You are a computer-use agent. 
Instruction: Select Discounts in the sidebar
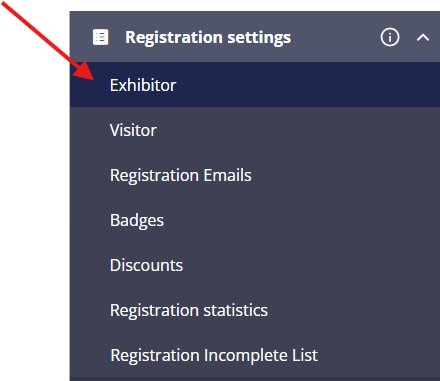[255, 265]
